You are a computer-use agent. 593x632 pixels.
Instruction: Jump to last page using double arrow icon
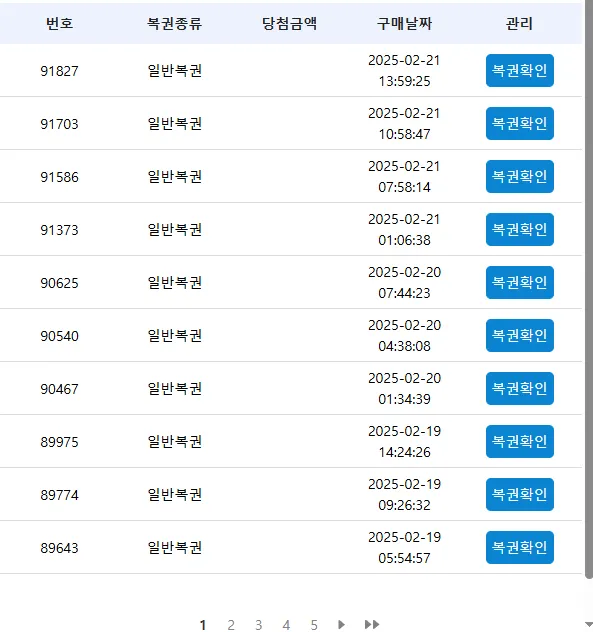coord(372,624)
